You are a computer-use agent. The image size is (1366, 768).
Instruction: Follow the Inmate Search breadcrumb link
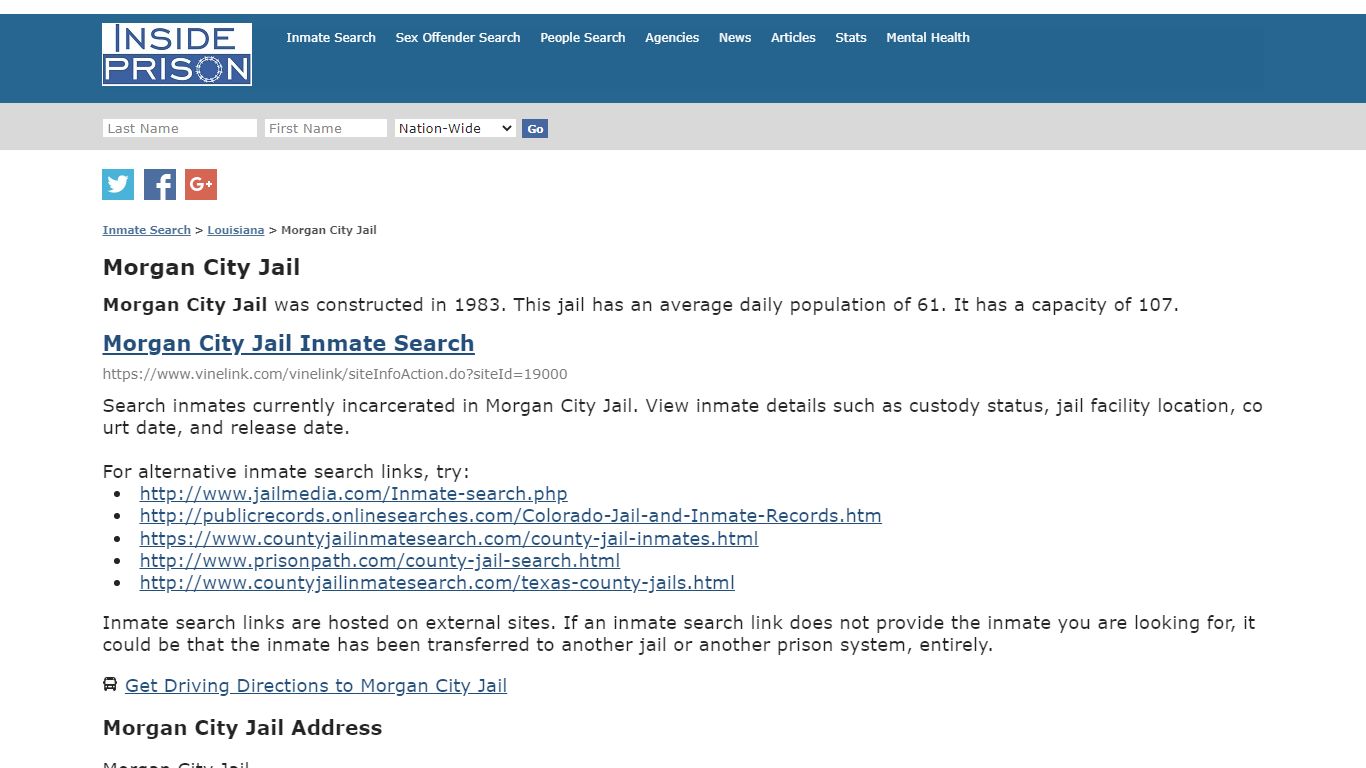tap(146, 230)
